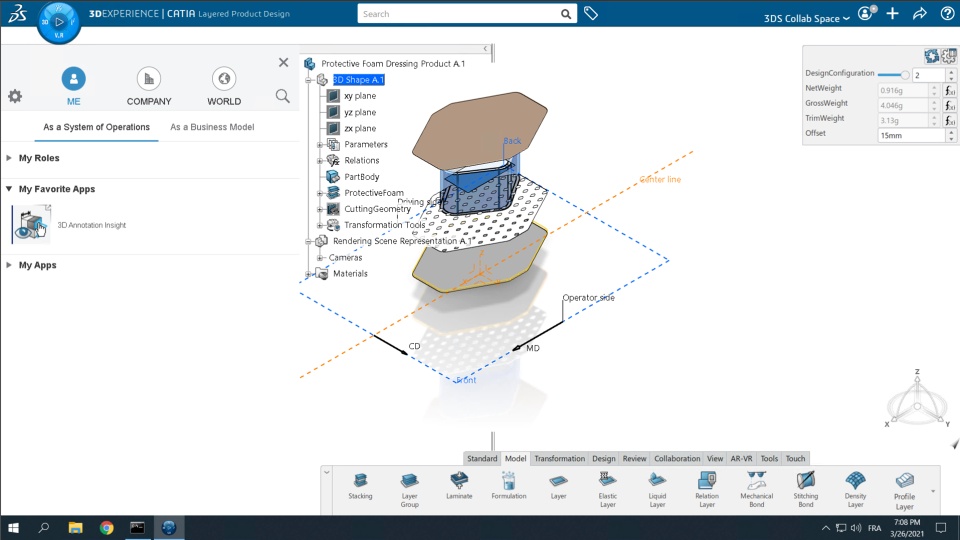
Task: Expand the My Apps section
Action: click(9, 265)
